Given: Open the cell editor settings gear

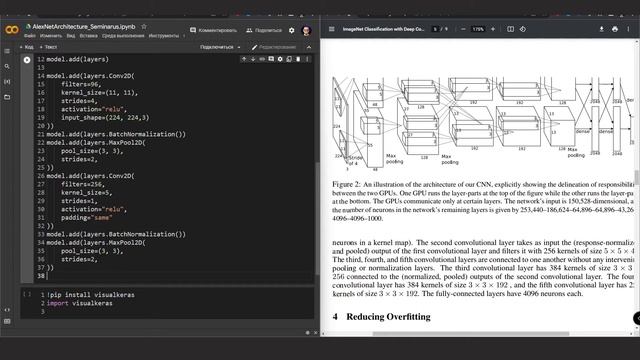Looking at the screenshot, I should 280,59.
